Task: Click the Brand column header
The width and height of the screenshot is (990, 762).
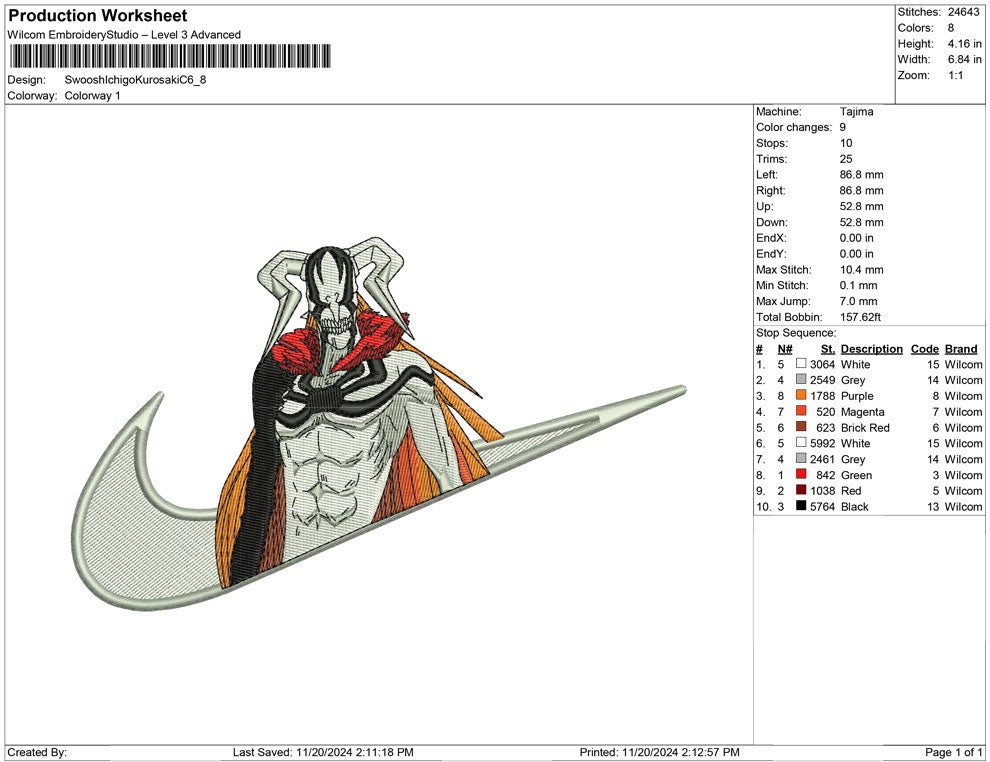Action: (x=961, y=349)
